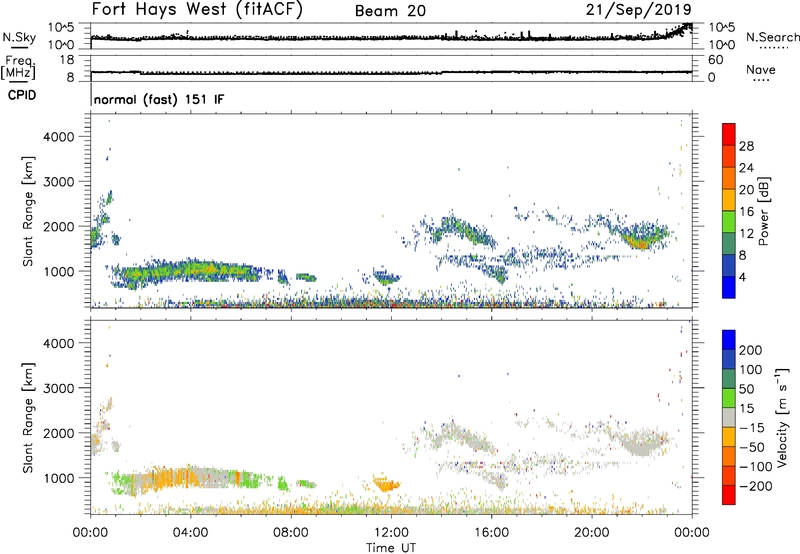
Task: Click the 16:00 time tick label
Action: pos(491,533)
